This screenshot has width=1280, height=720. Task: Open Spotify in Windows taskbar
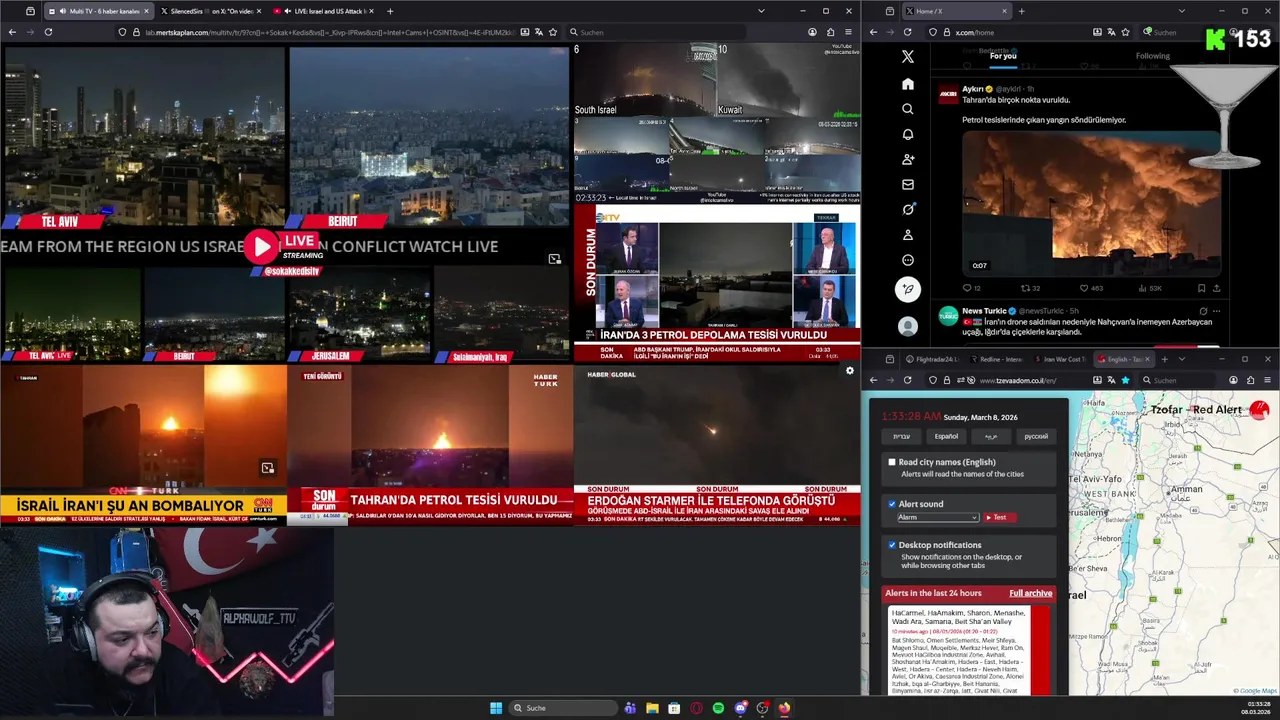coord(718,708)
